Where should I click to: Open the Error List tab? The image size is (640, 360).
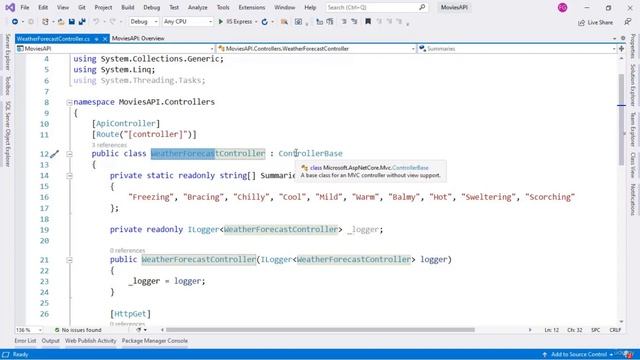pos(25,340)
